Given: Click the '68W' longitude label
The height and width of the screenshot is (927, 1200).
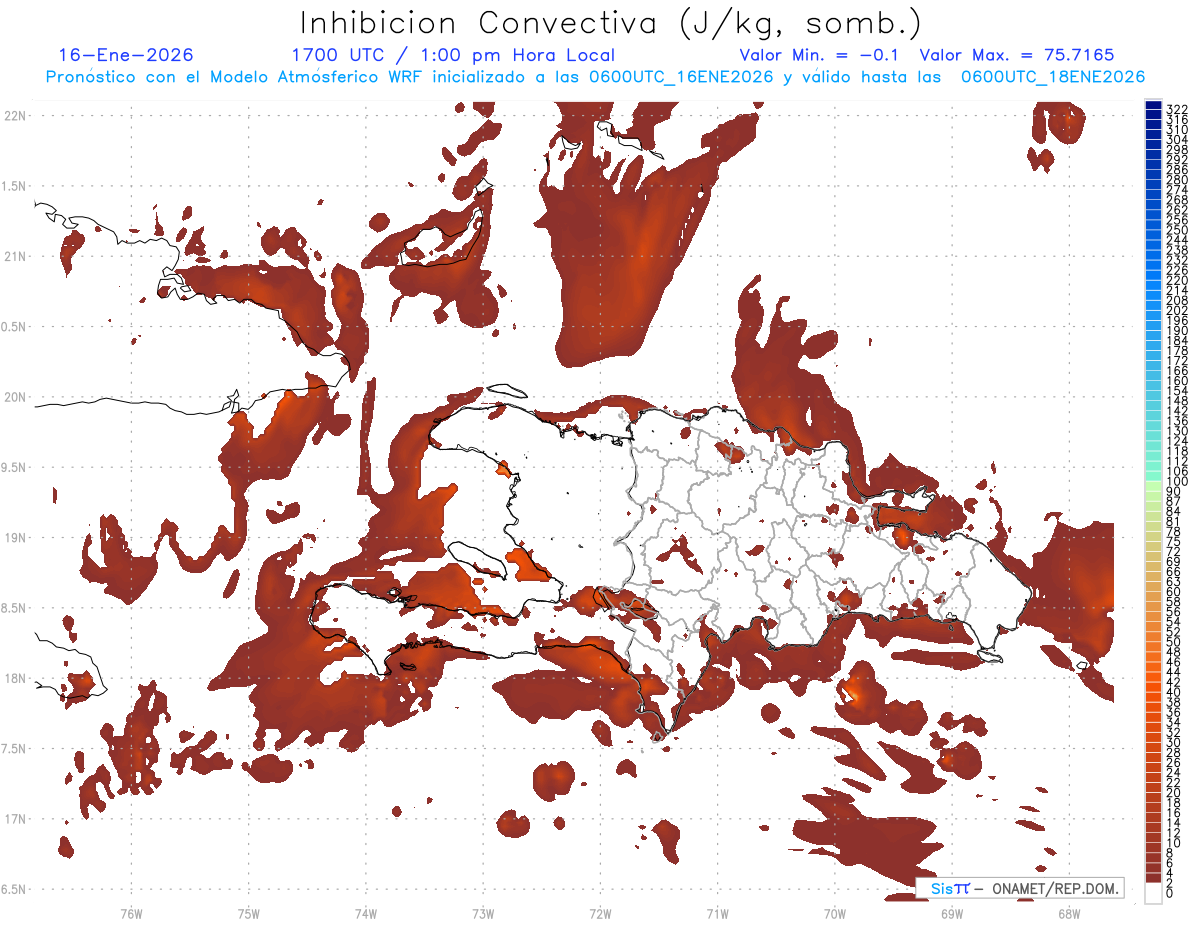Looking at the screenshot, I should pyautogui.click(x=1069, y=913).
